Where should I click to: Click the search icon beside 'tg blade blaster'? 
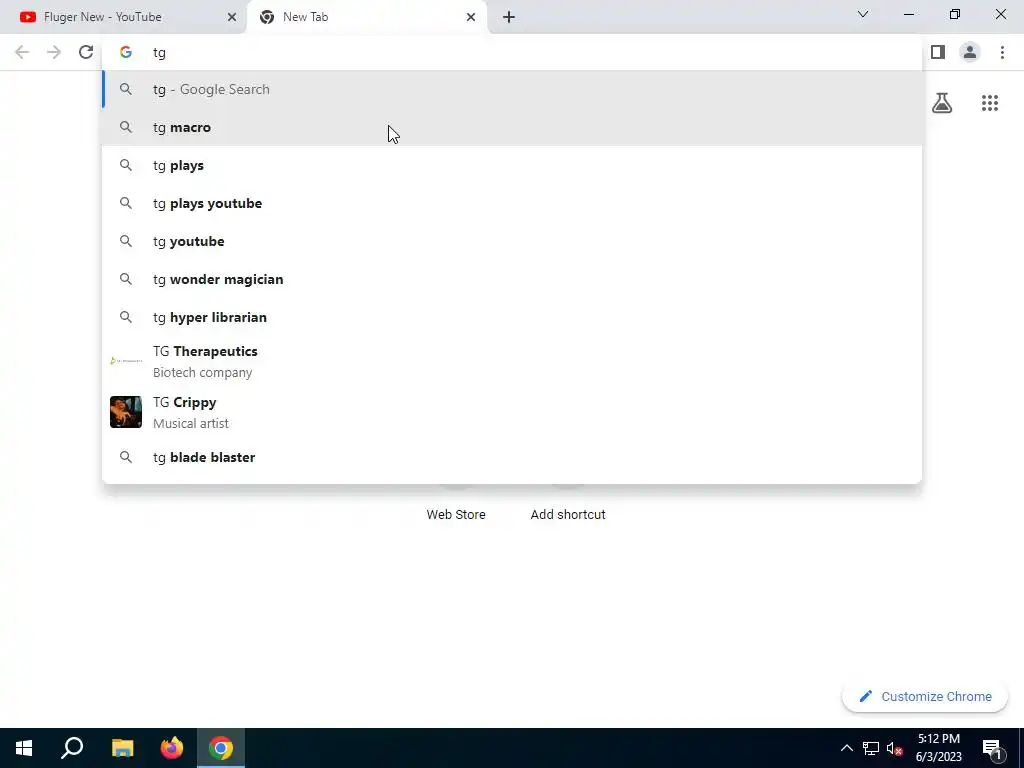point(126,457)
